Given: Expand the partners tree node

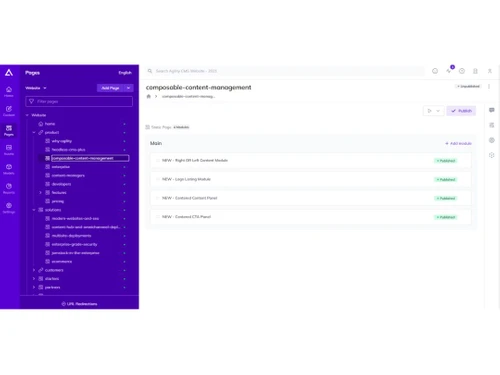Looking at the screenshot, I should pos(34,287).
